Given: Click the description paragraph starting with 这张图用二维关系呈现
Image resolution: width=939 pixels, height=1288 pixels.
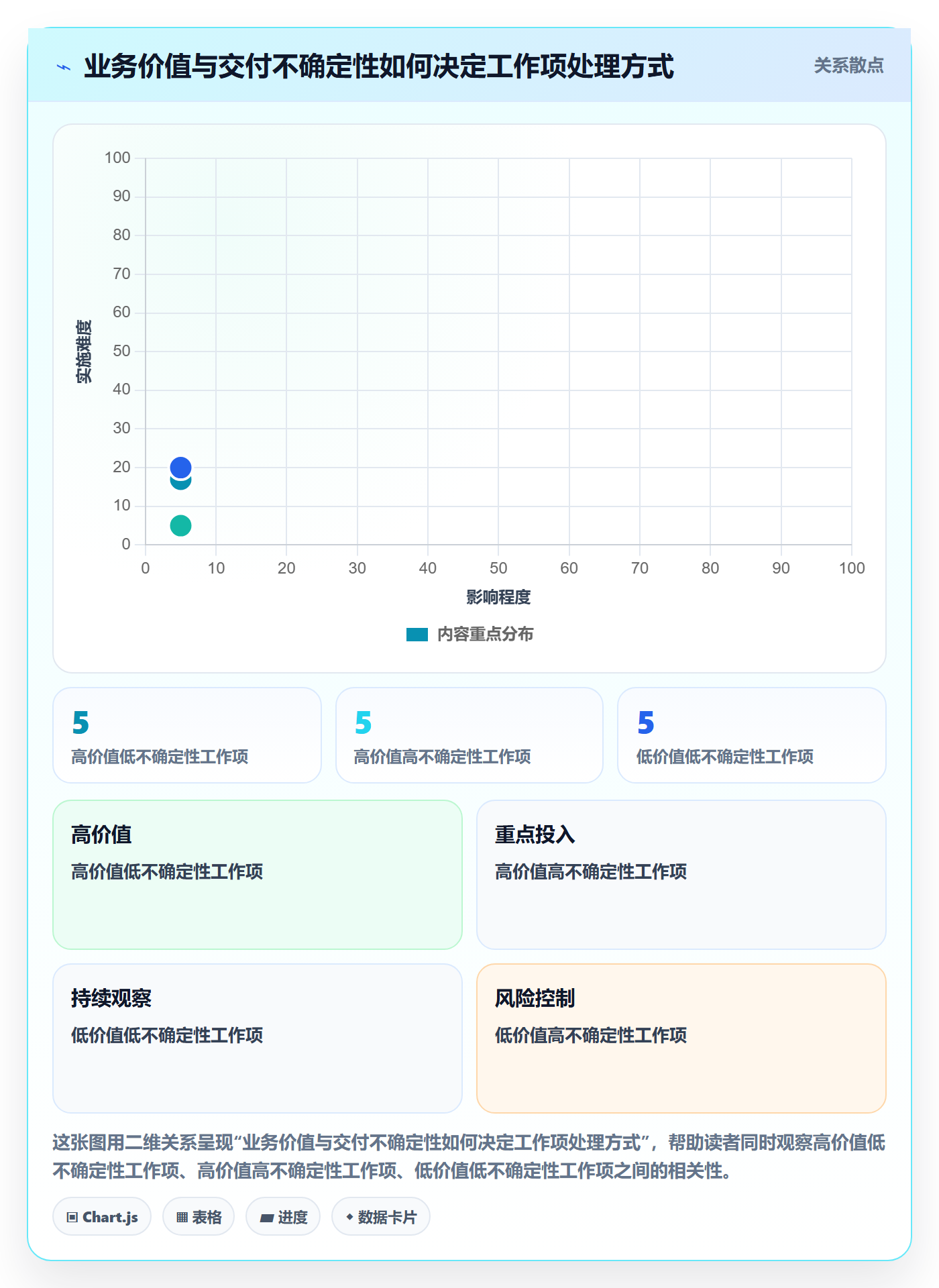Looking at the screenshot, I should click(469, 1157).
